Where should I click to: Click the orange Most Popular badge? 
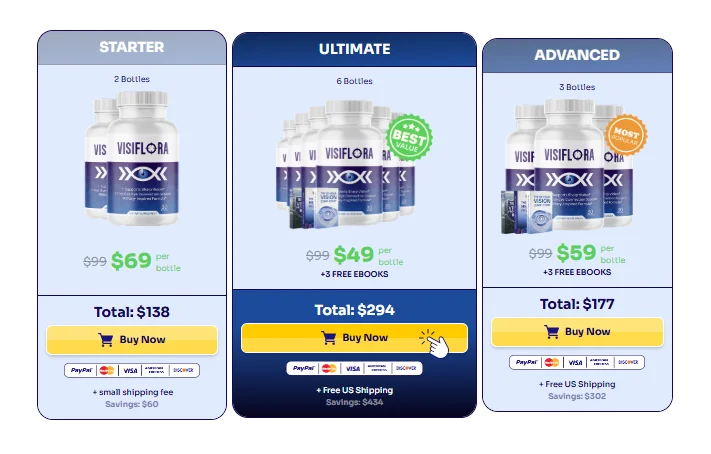click(x=626, y=135)
